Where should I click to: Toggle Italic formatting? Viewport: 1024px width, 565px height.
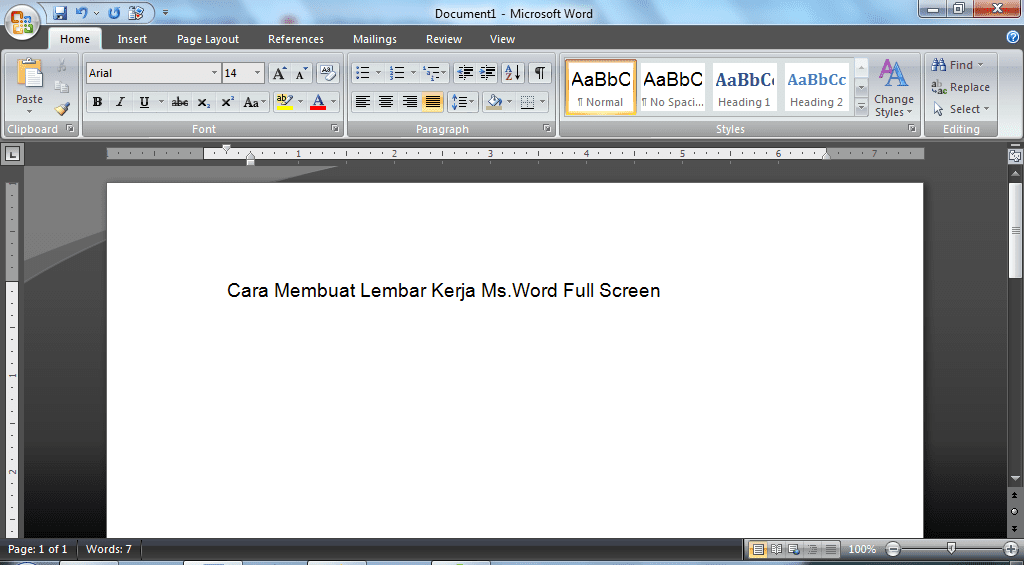pyautogui.click(x=120, y=102)
